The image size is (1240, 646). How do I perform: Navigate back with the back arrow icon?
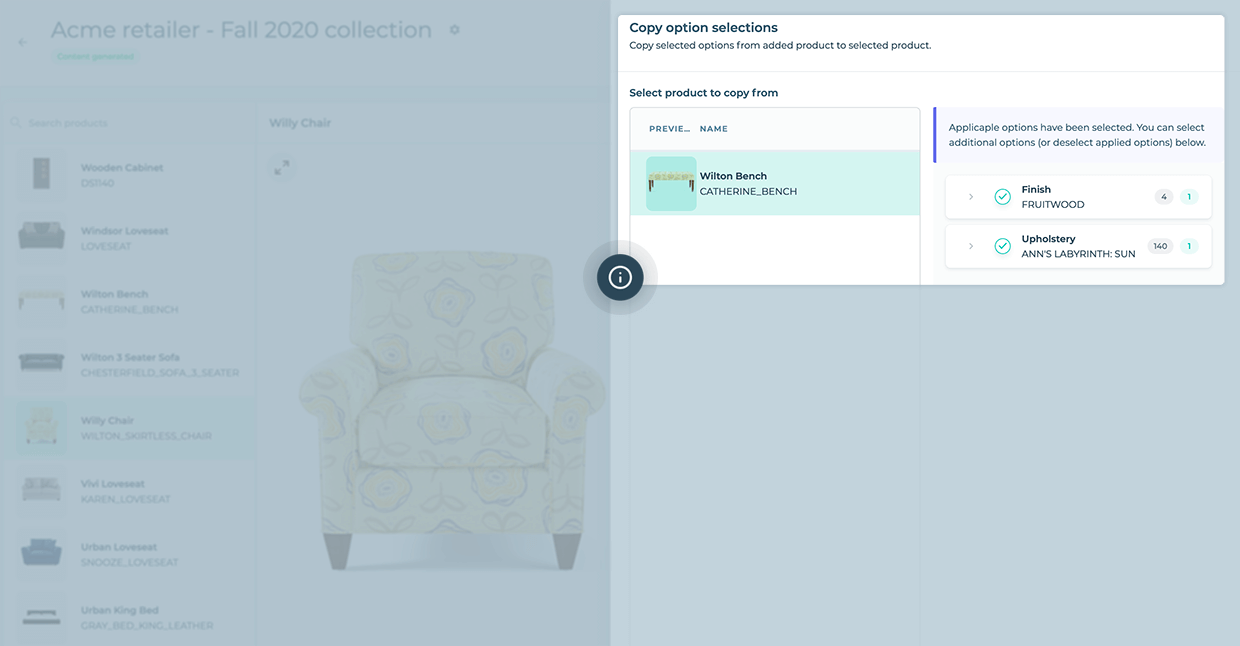coord(21,40)
